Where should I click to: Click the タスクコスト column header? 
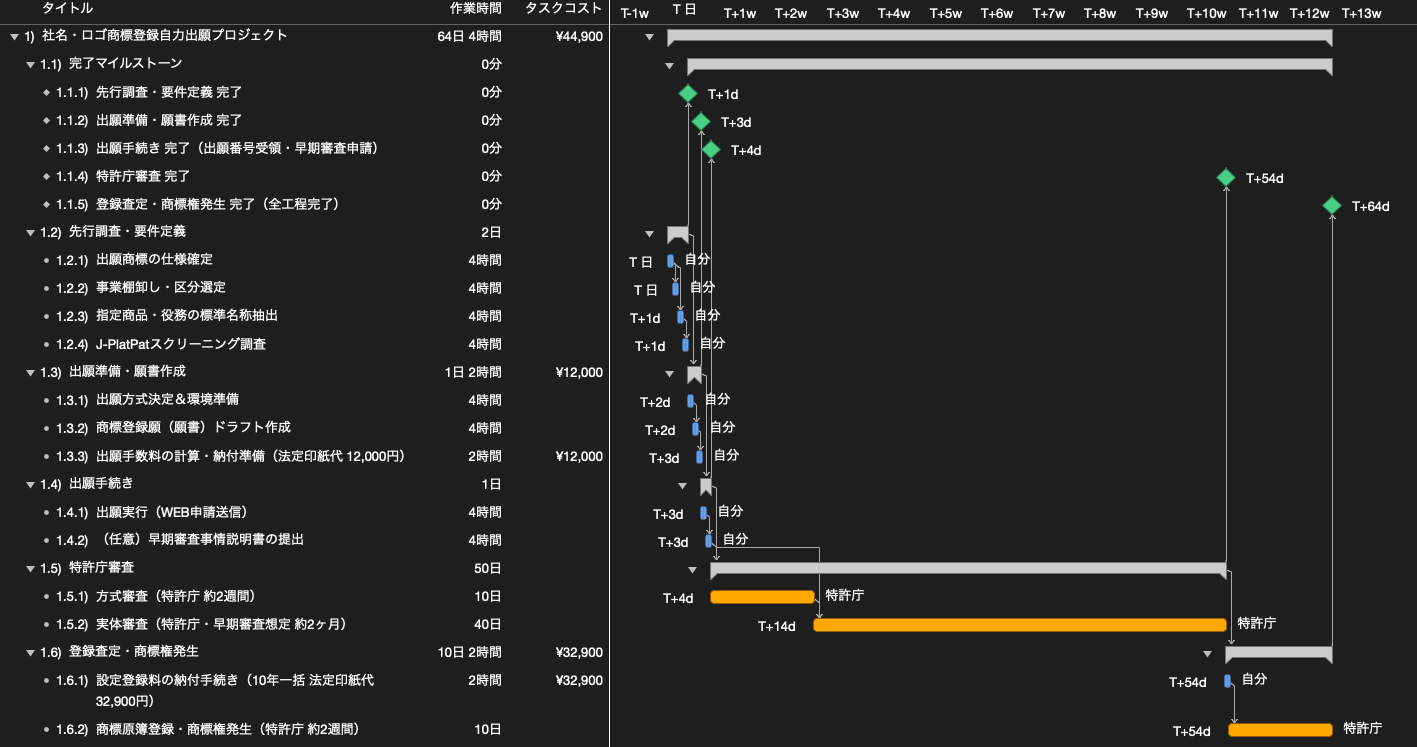(x=564, y=9)
